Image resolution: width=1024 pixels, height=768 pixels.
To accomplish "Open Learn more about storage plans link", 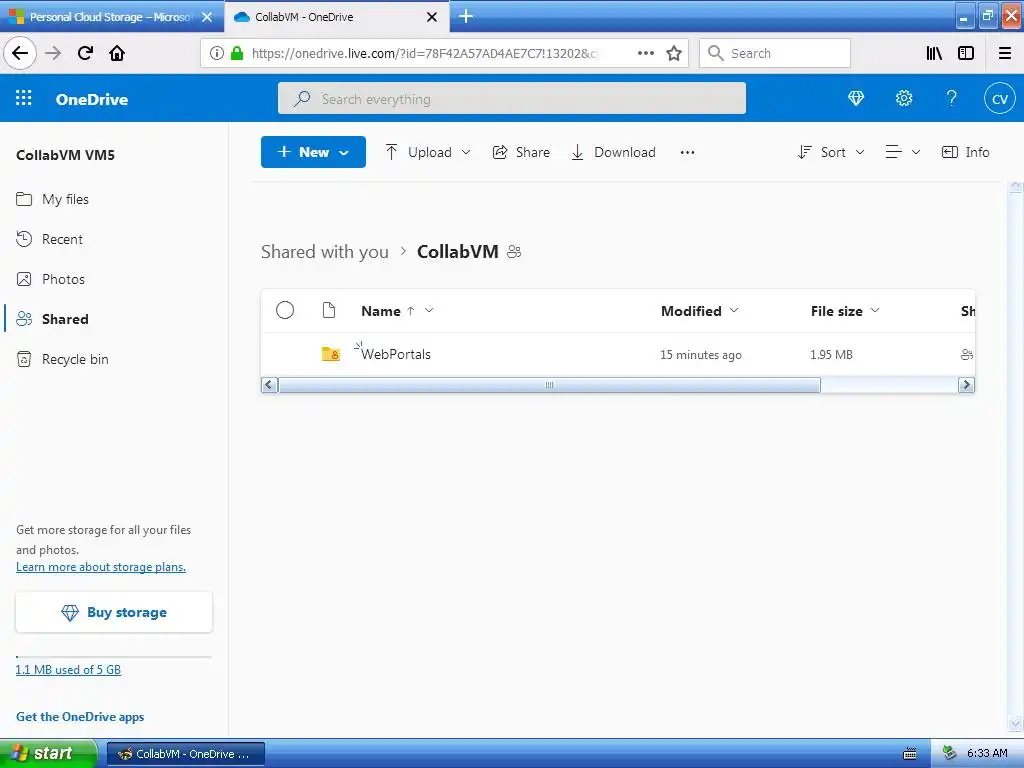I will (101, 567).
